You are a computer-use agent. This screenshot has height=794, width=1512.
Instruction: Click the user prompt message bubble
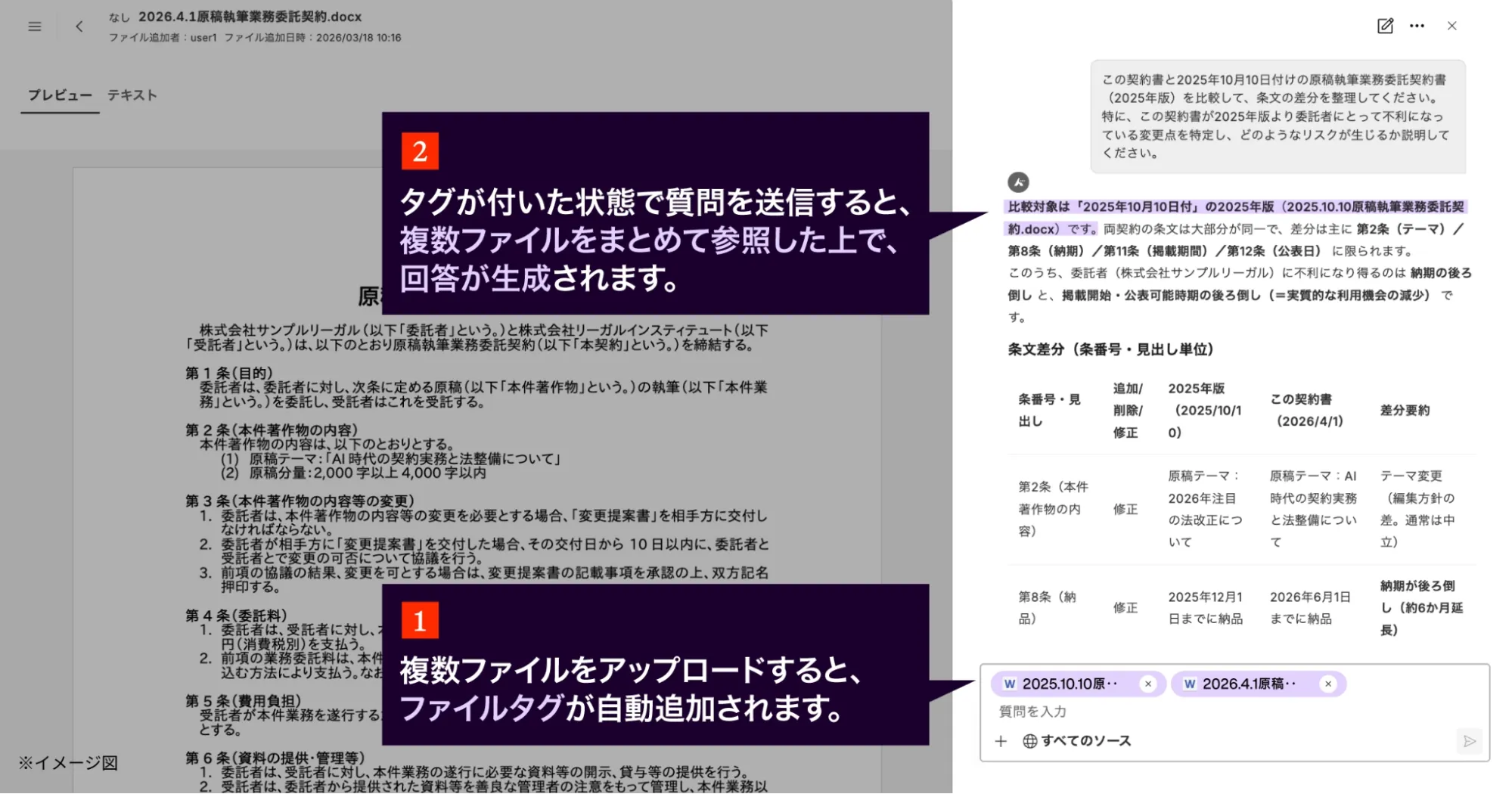pyautogui.click(x=1278, y=116)
